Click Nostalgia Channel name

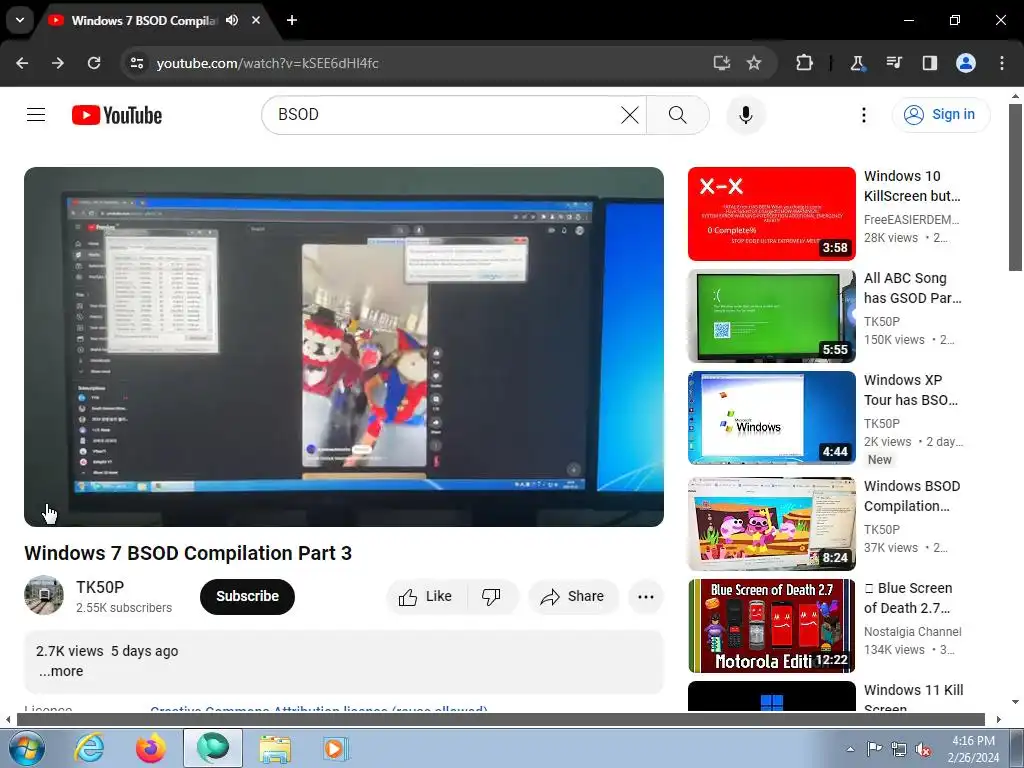point(912,632)
